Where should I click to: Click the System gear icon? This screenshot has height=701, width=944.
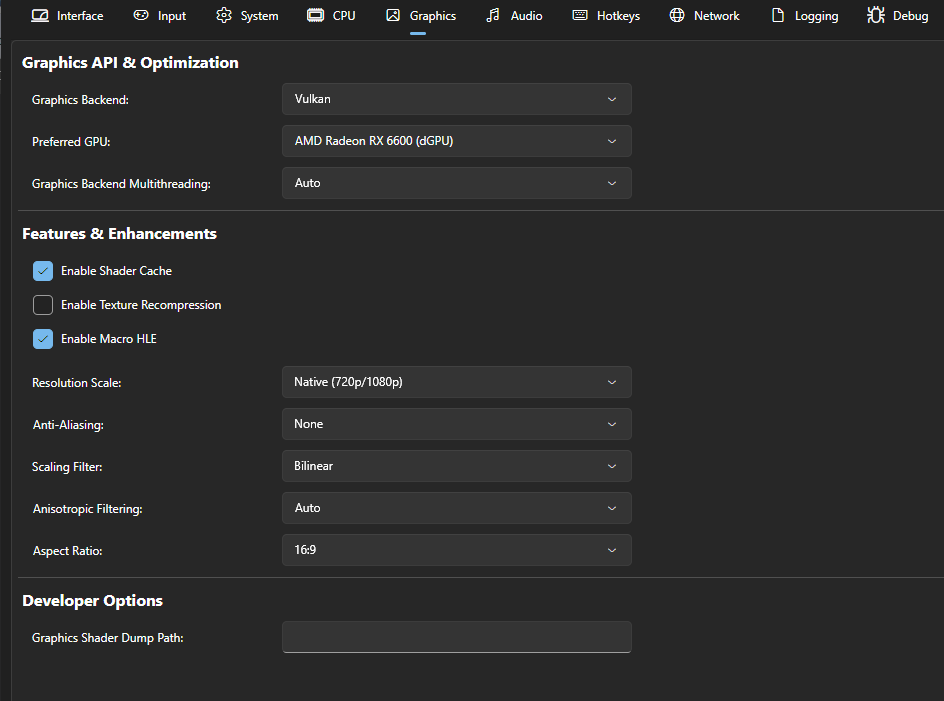(x=224, y=15)
